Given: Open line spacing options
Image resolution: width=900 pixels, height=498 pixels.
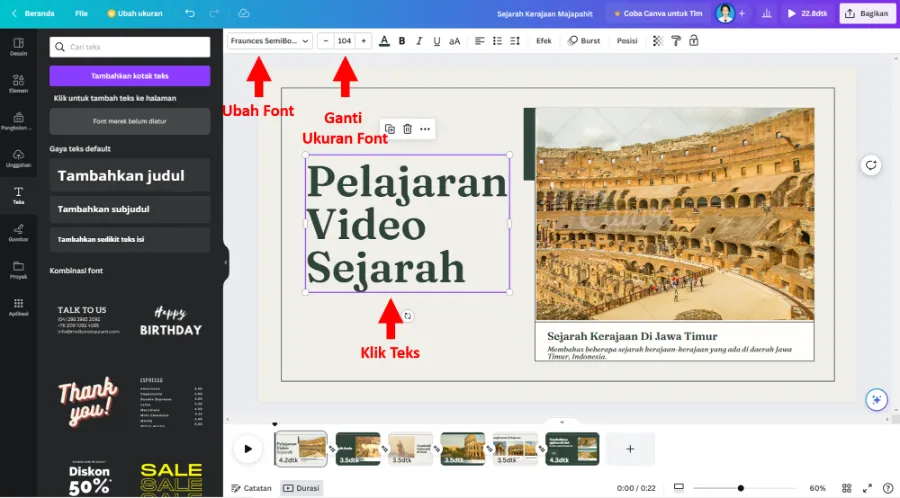Looking at the screenshot, I should (x=515, y=41).
